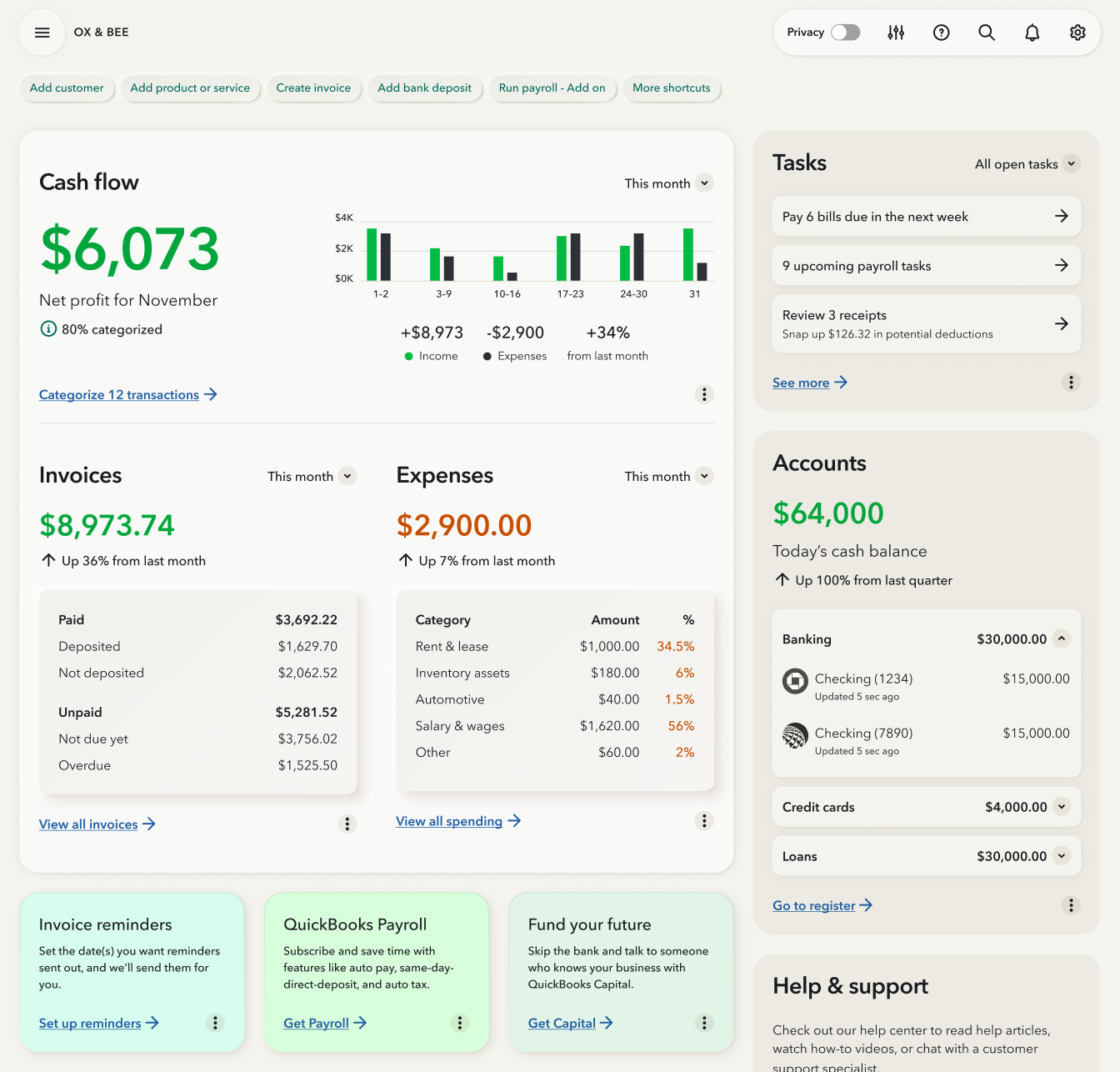
Task: Click View all invoices link
Action: (97, 824)
